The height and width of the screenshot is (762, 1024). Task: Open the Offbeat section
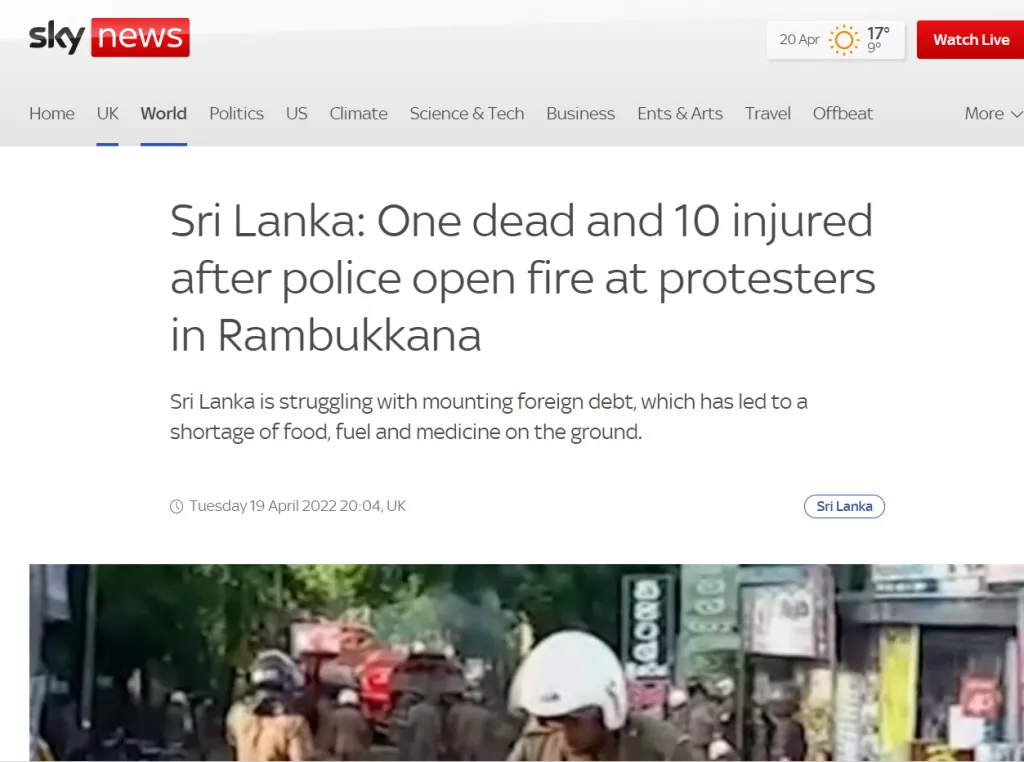click(x=842, y=114)
